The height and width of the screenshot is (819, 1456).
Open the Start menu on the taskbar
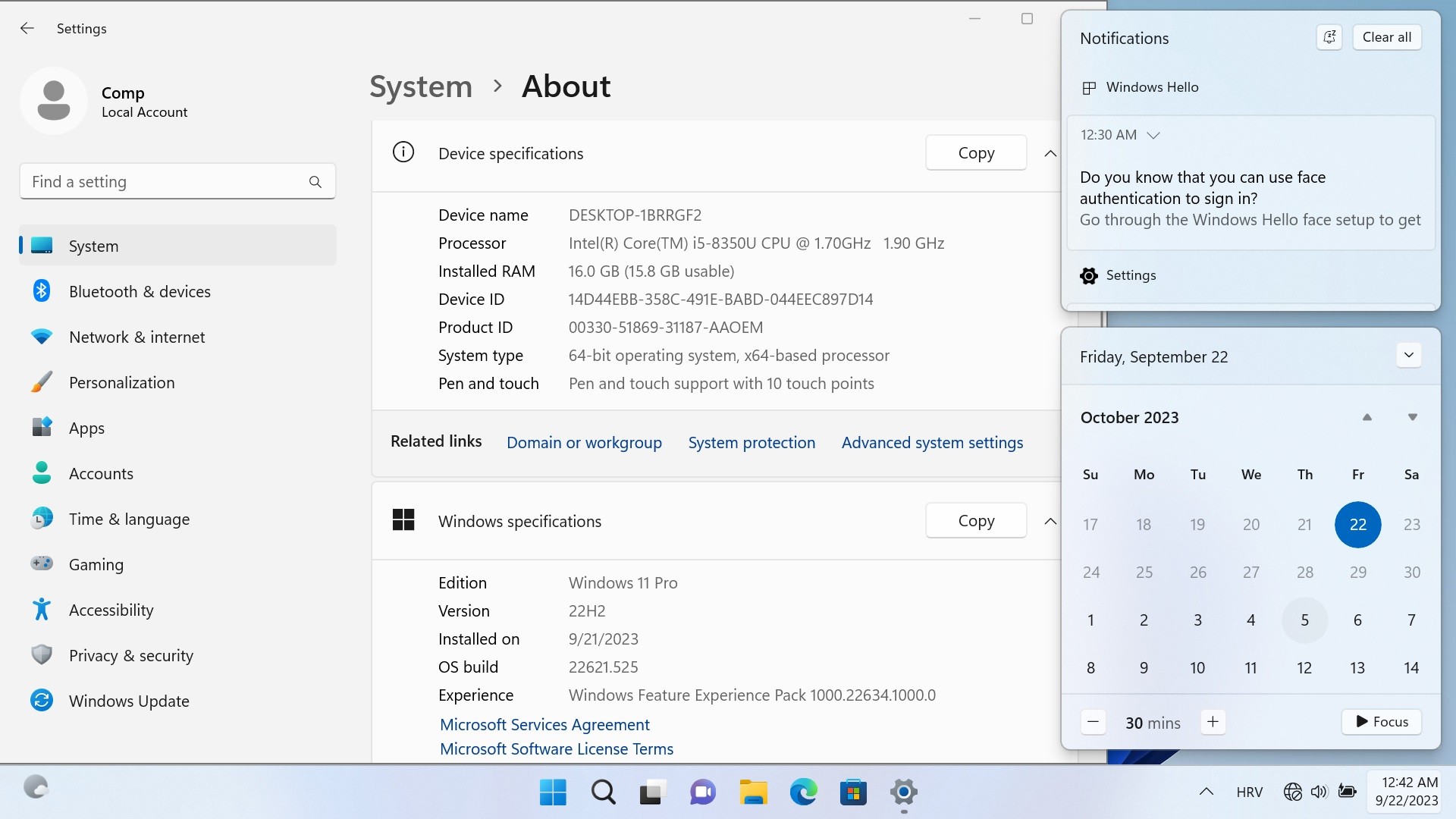coord(553,792)
